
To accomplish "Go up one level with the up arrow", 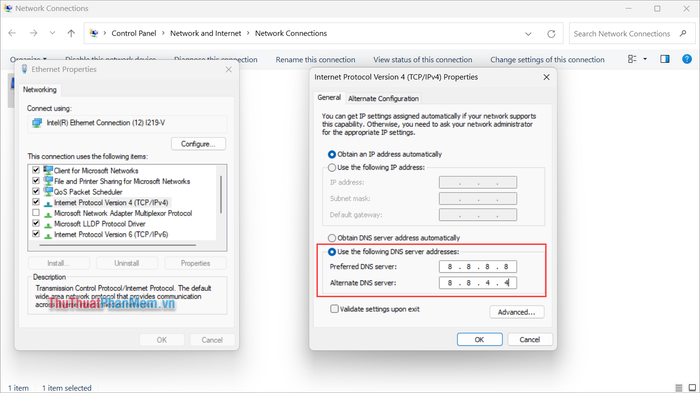I will click(71, 33).
